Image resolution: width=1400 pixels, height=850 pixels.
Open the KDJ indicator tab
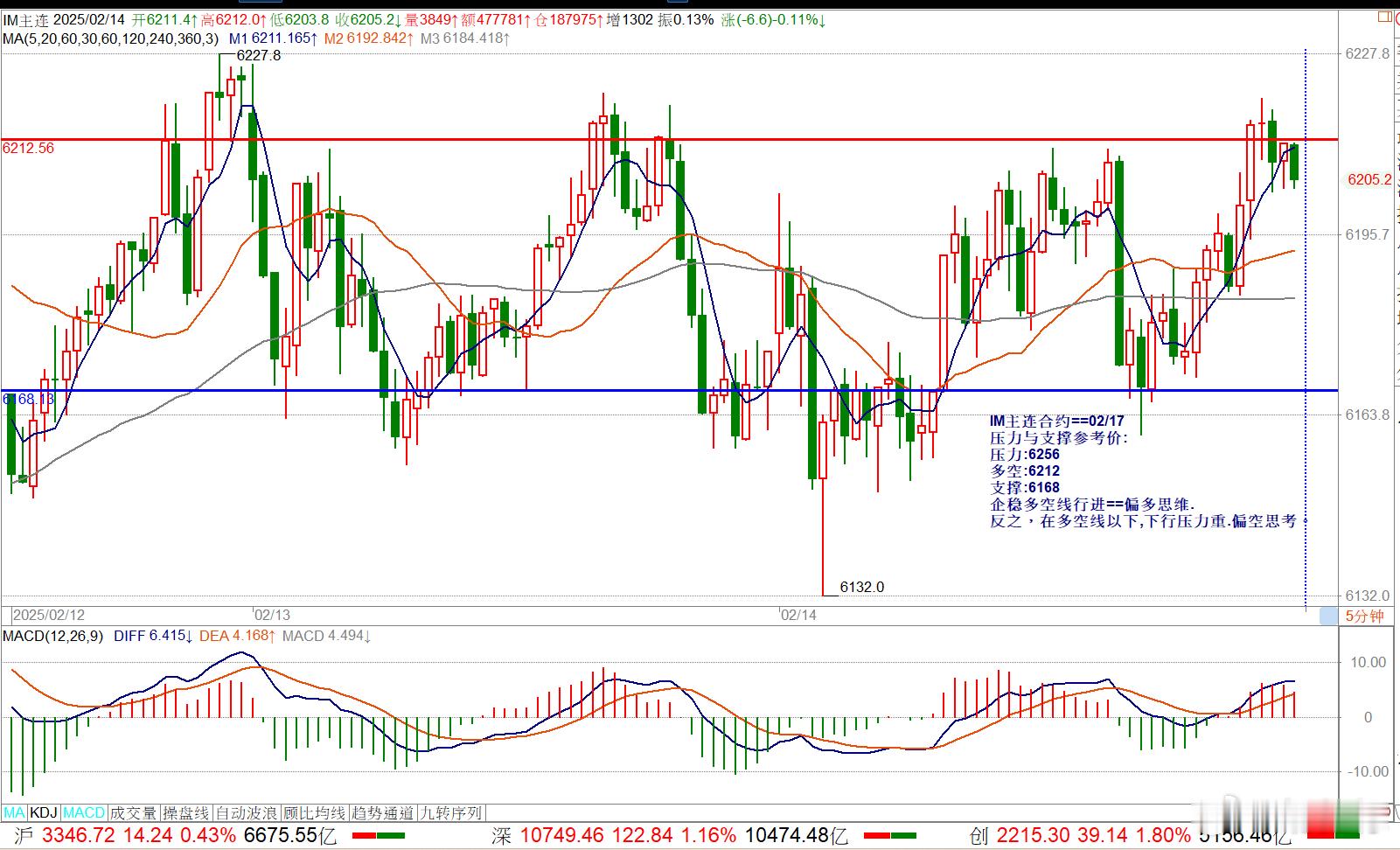tap(44, 812)
